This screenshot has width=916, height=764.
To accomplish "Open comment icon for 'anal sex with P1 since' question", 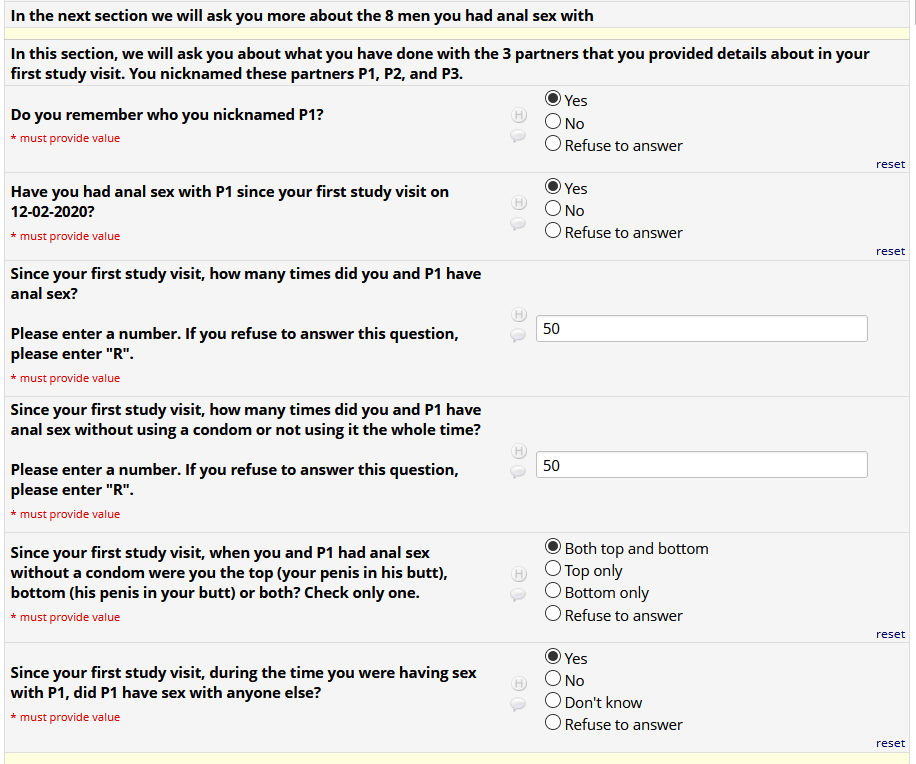I will point(519,223).
